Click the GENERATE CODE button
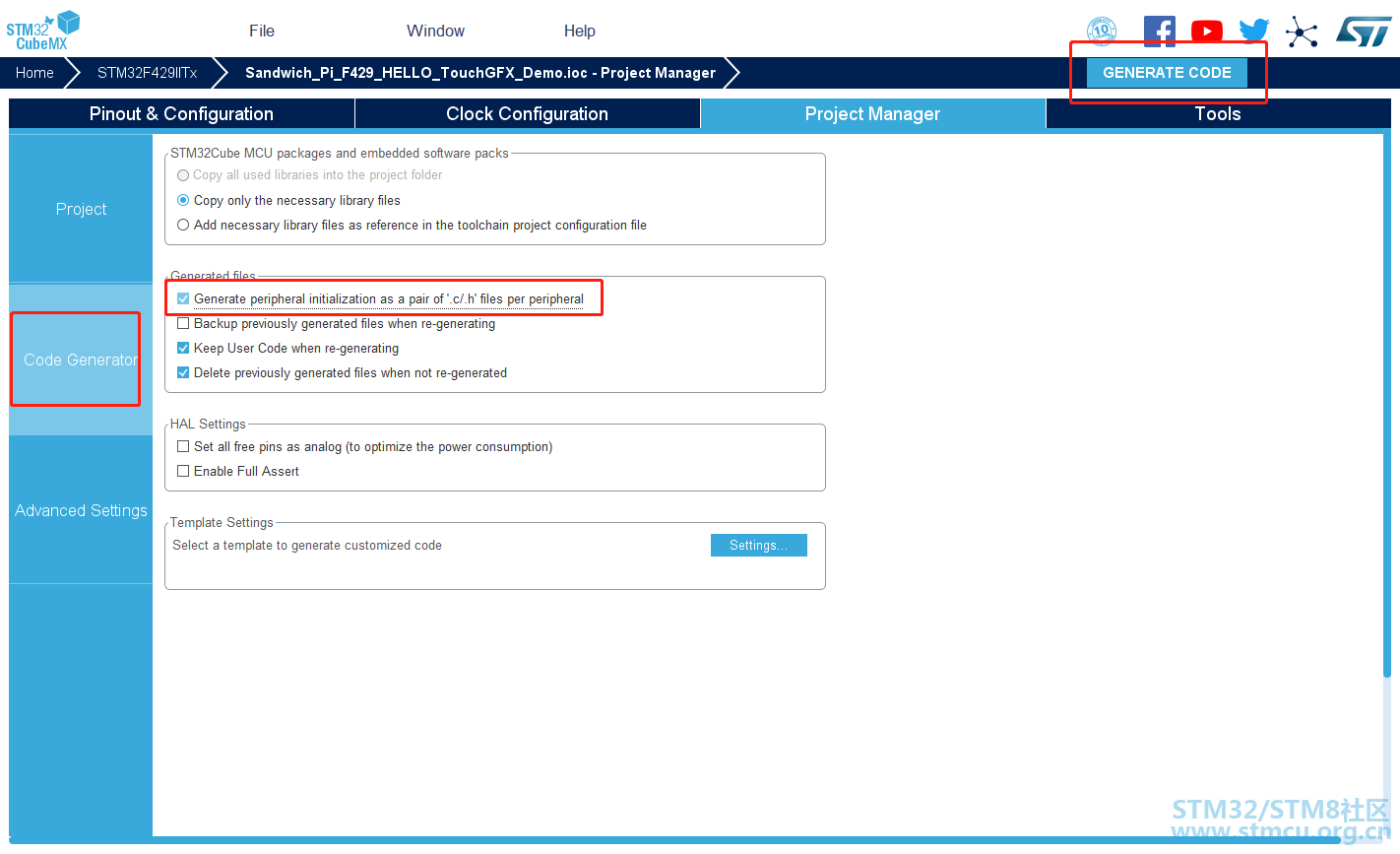Screen dimensions: 1400x854 [1167, 73]
